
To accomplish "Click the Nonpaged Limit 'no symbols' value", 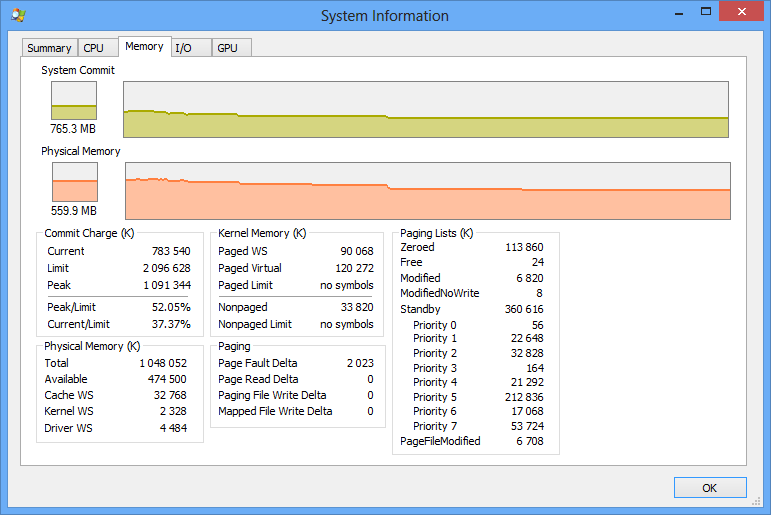I will click(347, 324).
